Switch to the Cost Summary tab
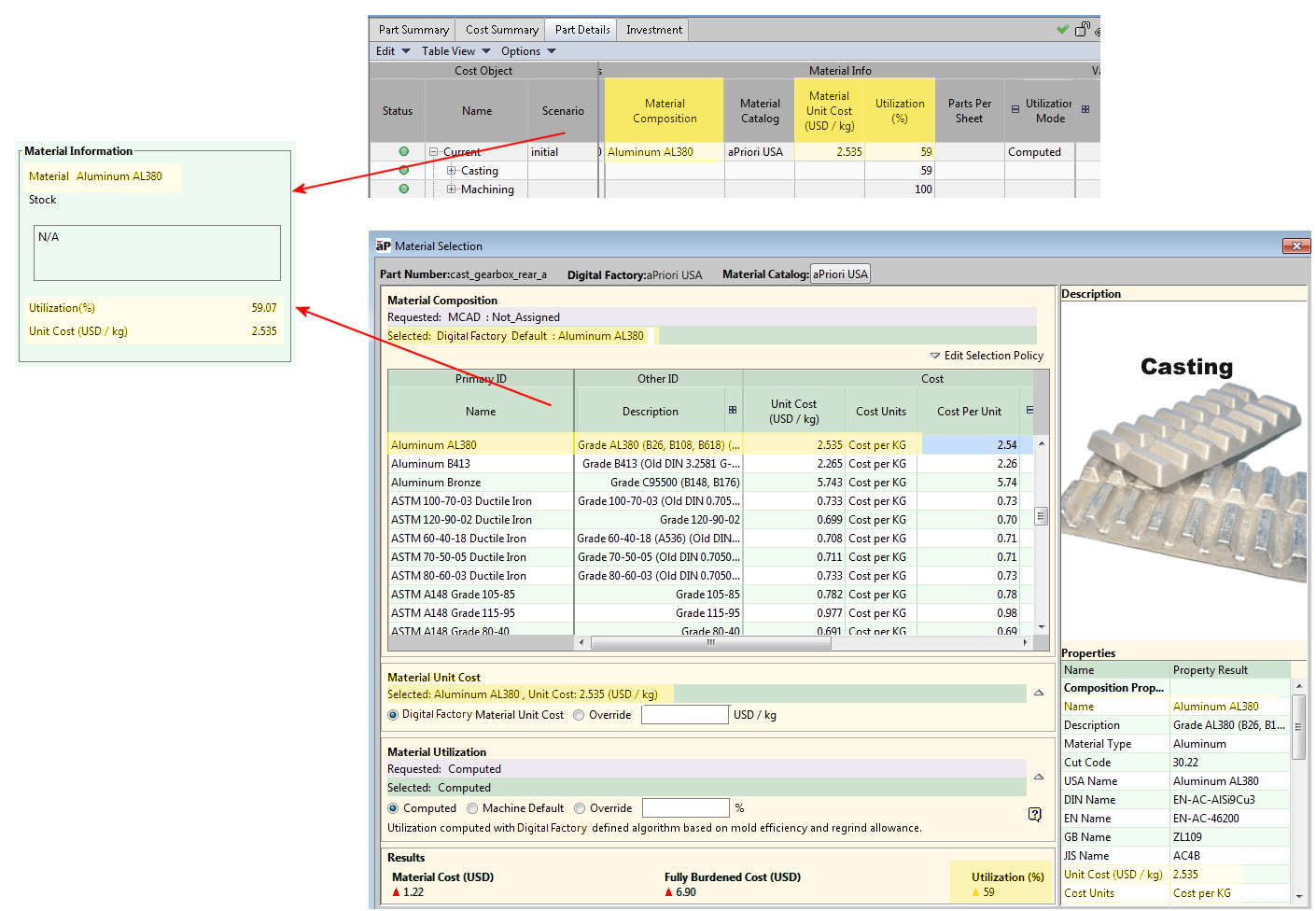This screenshot has width=1316, height=911. coord(501,30)
